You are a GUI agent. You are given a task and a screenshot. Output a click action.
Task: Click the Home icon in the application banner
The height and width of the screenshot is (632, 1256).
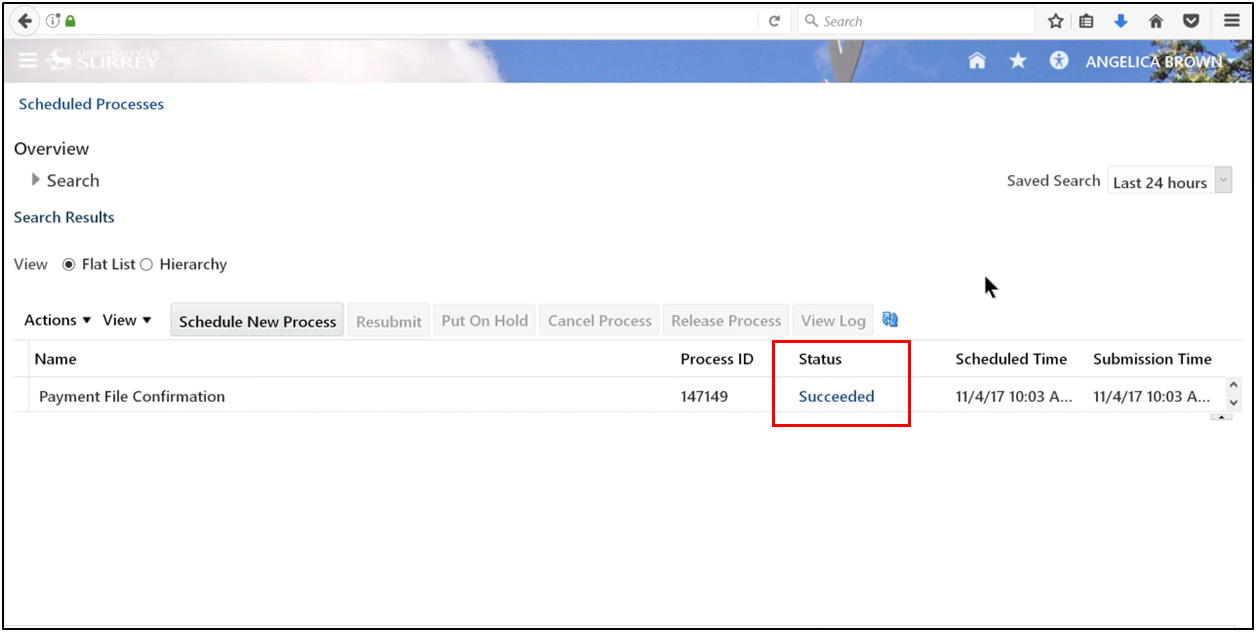(x=976, y=60)
